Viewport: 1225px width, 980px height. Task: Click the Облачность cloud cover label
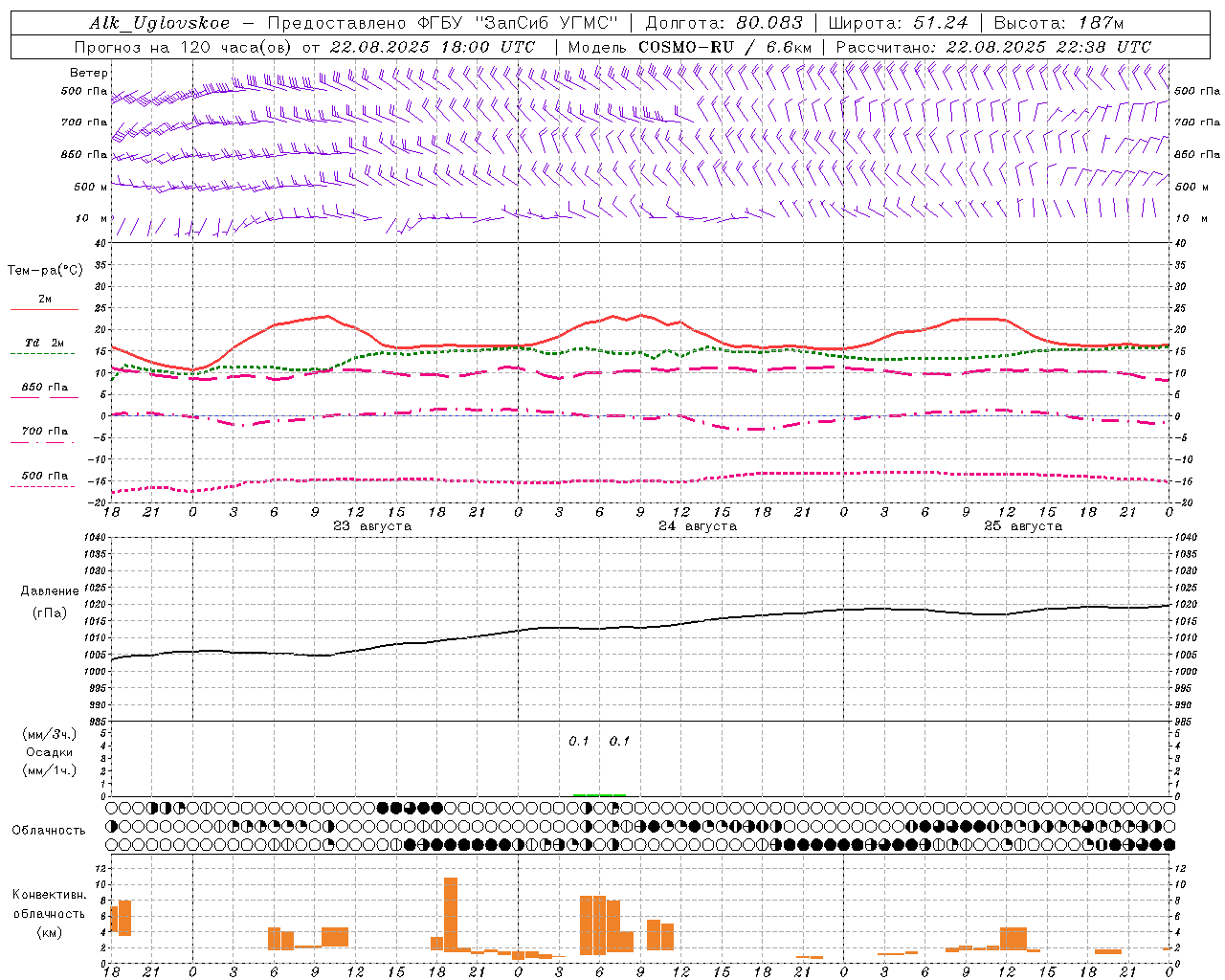coord(49,831)
